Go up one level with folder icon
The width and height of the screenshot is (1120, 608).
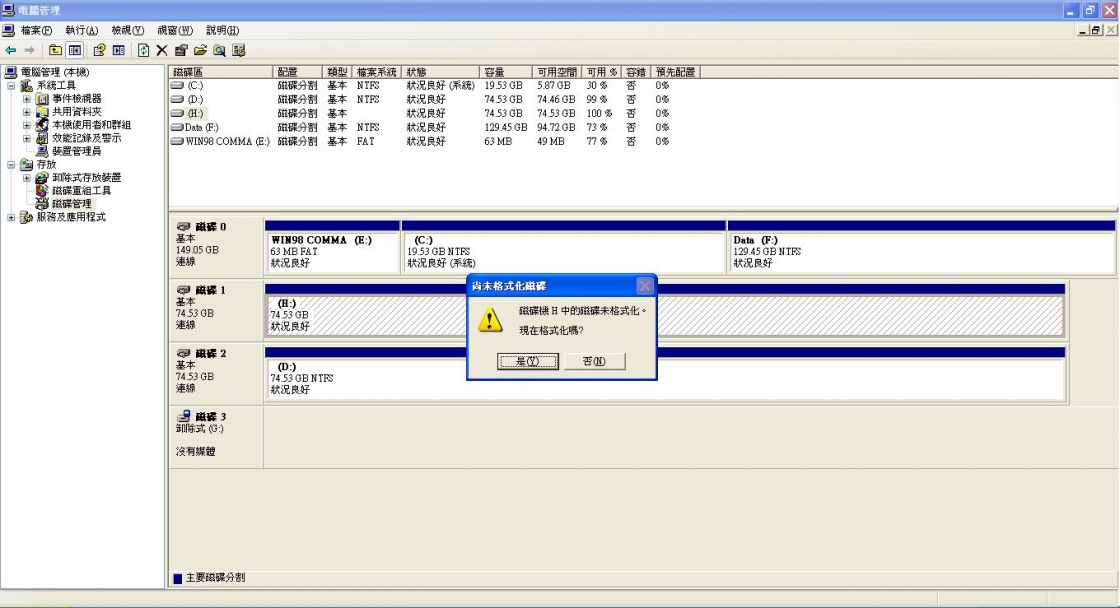point(55,50)
